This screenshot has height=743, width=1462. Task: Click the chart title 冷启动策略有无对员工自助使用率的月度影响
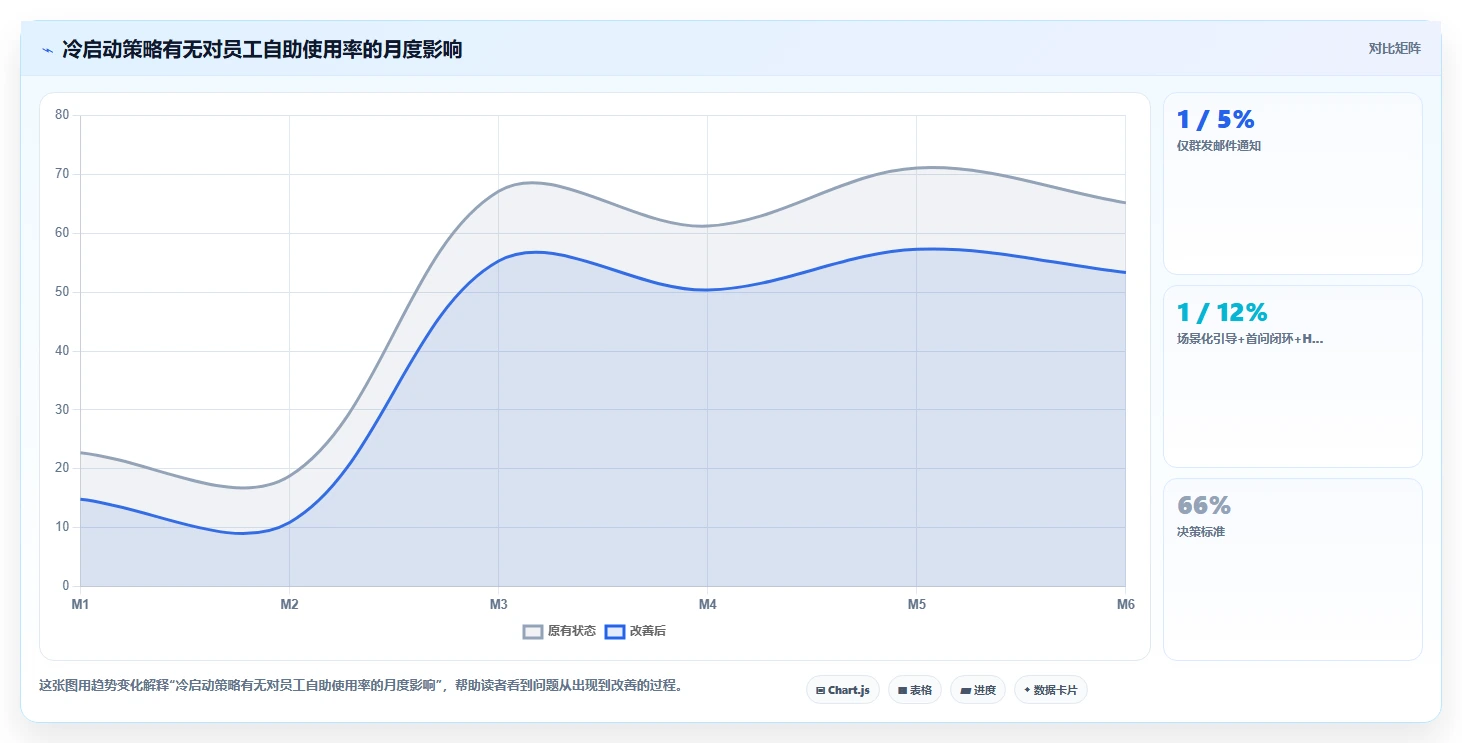tap(262, 49)
